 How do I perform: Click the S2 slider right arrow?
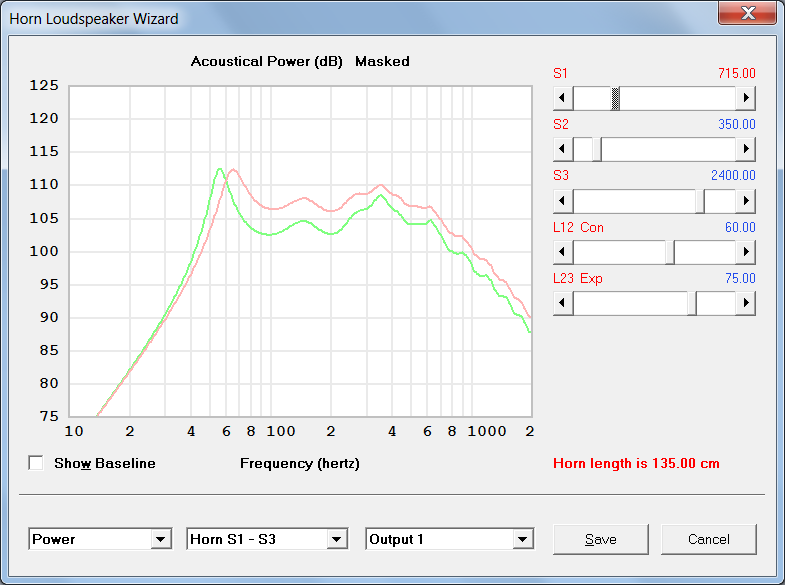point(745,149)
